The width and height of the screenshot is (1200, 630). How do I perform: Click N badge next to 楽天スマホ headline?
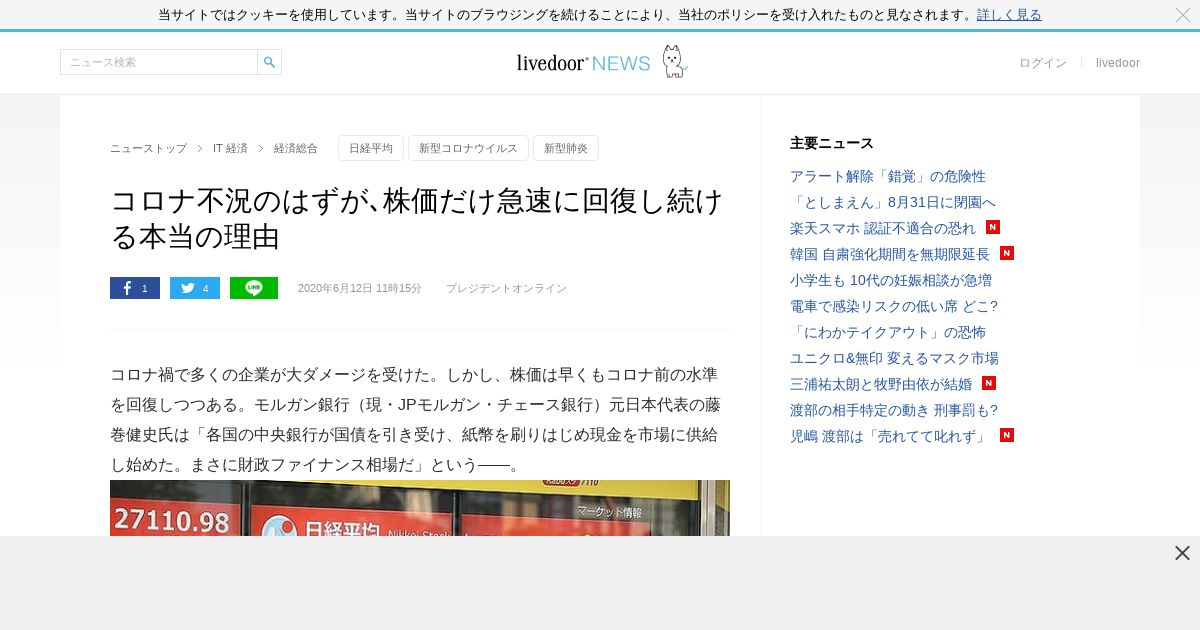pyautogui.click(x=993, y=227)
